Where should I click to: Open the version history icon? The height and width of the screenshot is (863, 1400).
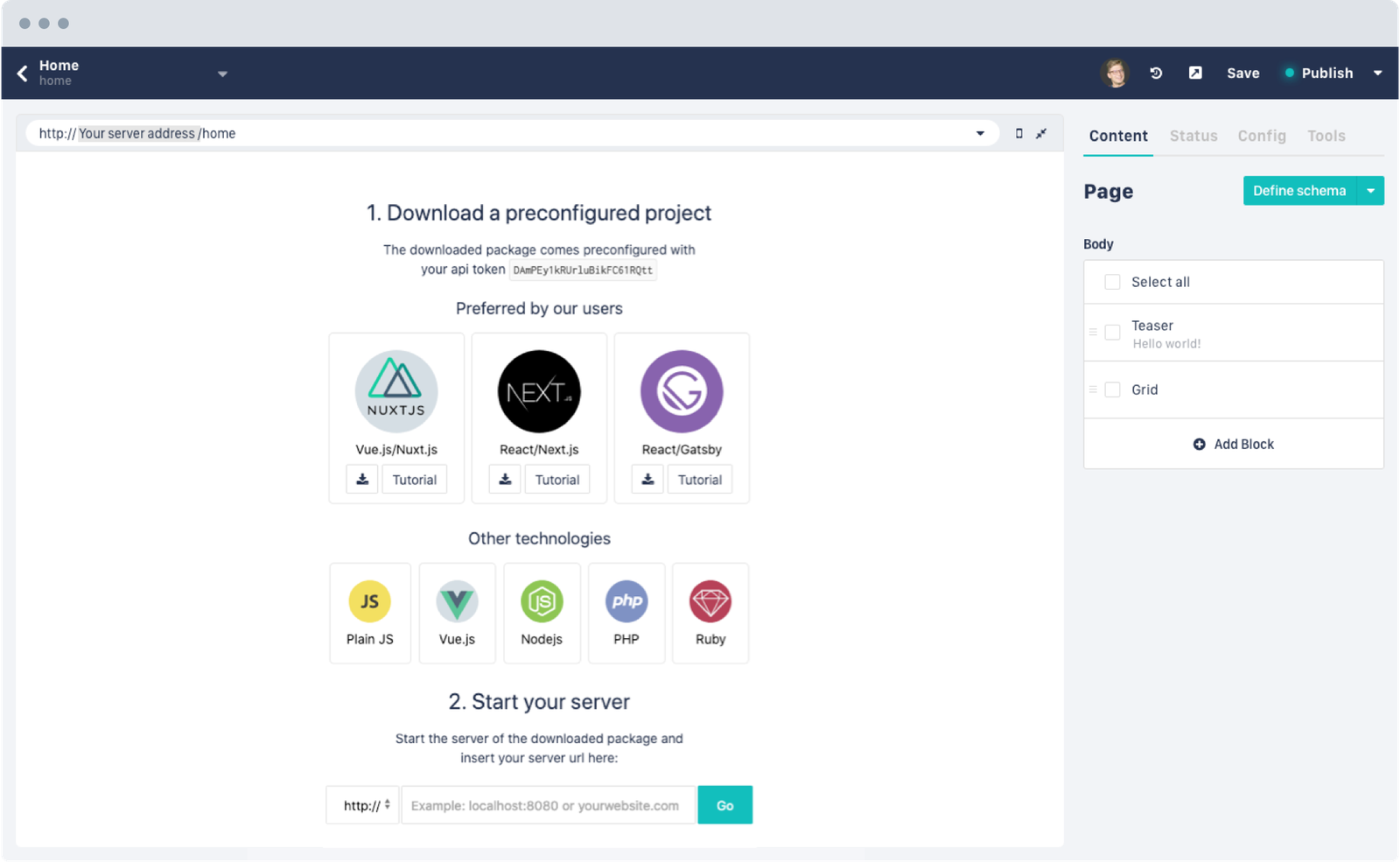(x=1156, y=74)
